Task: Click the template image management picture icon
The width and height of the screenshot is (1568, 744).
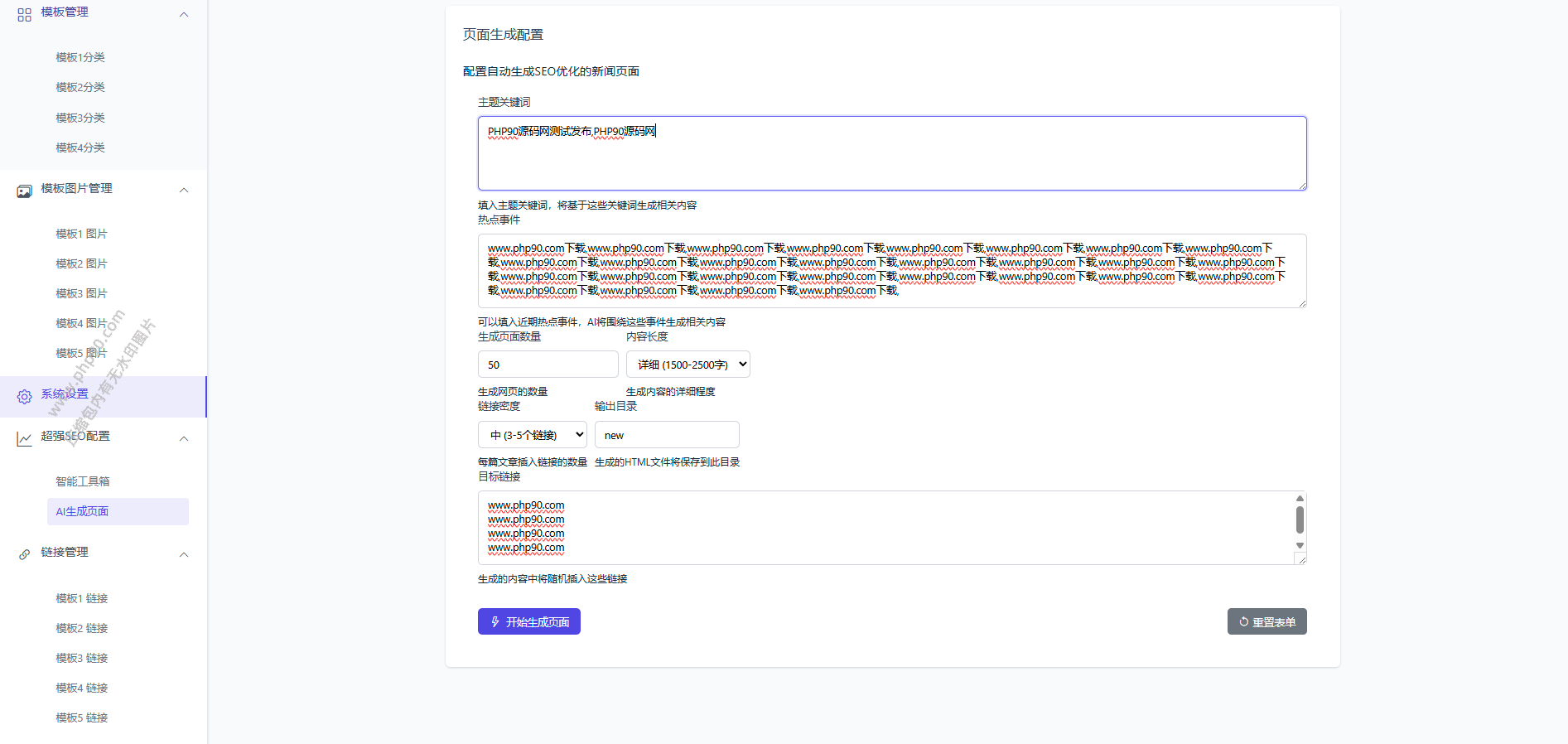Action: tap(24, 191)
